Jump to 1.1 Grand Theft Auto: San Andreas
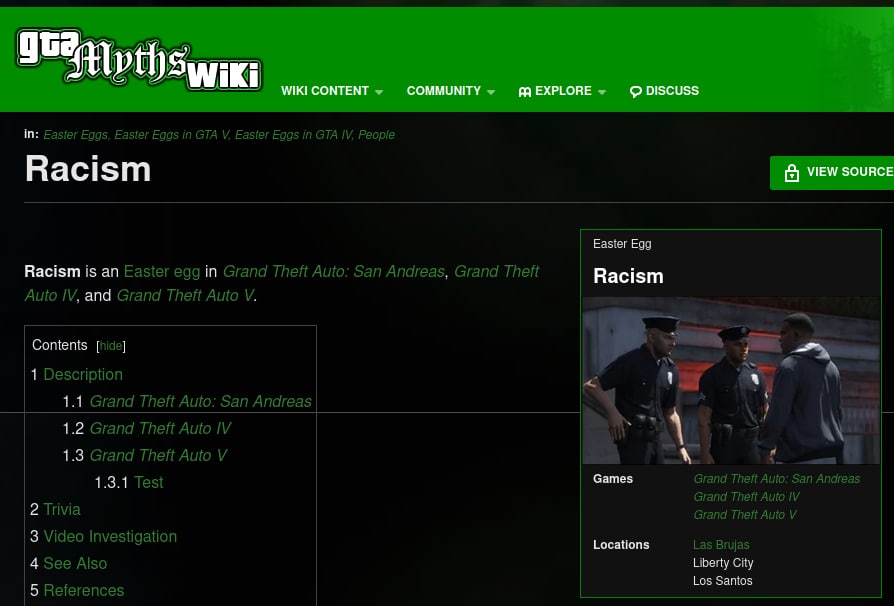The image size is (894, 606). click(x=201, y=401)
